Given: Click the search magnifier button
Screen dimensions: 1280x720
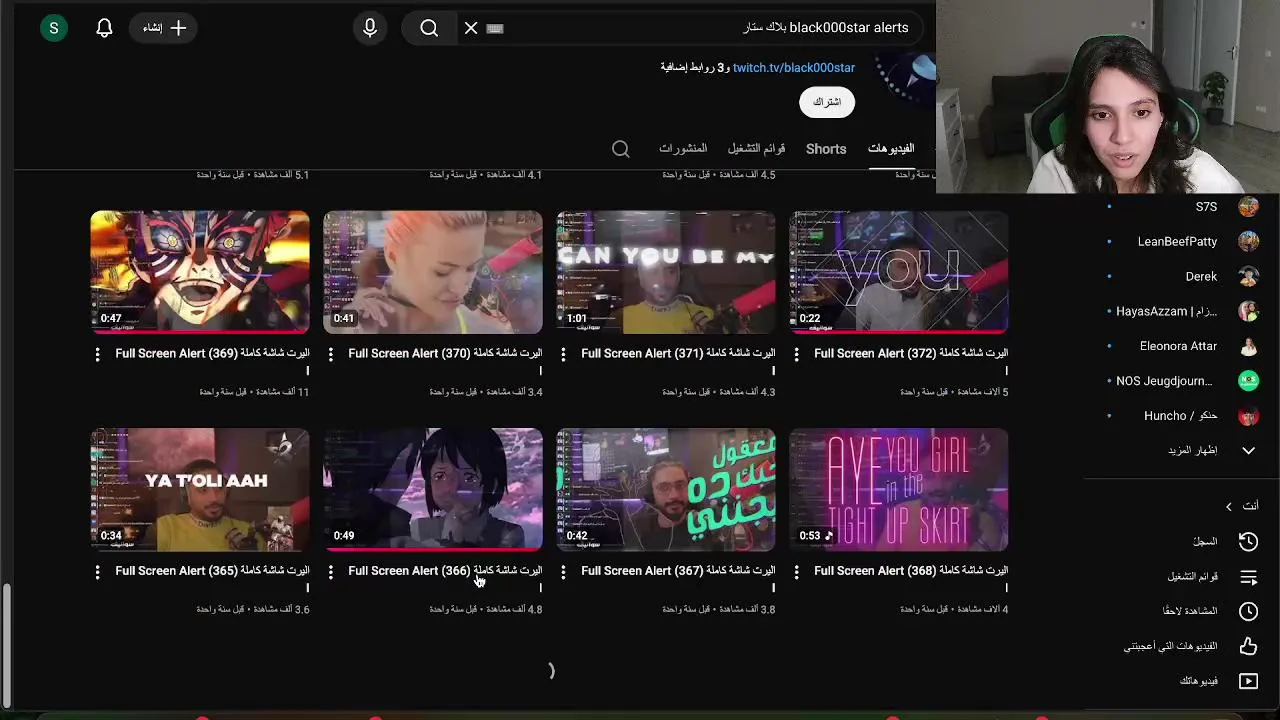Looking at the screenshot, I should (429, 28).
